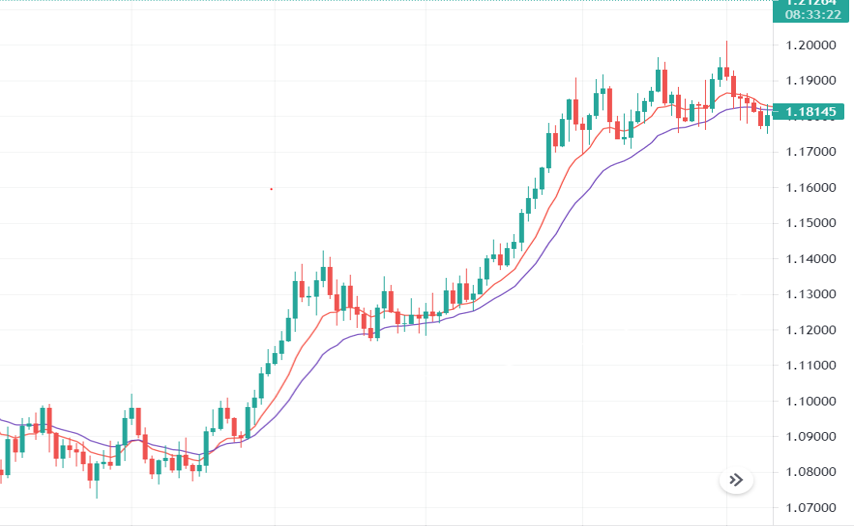
Task: Click the small red dot marker on chart
Action: [271, 189]
